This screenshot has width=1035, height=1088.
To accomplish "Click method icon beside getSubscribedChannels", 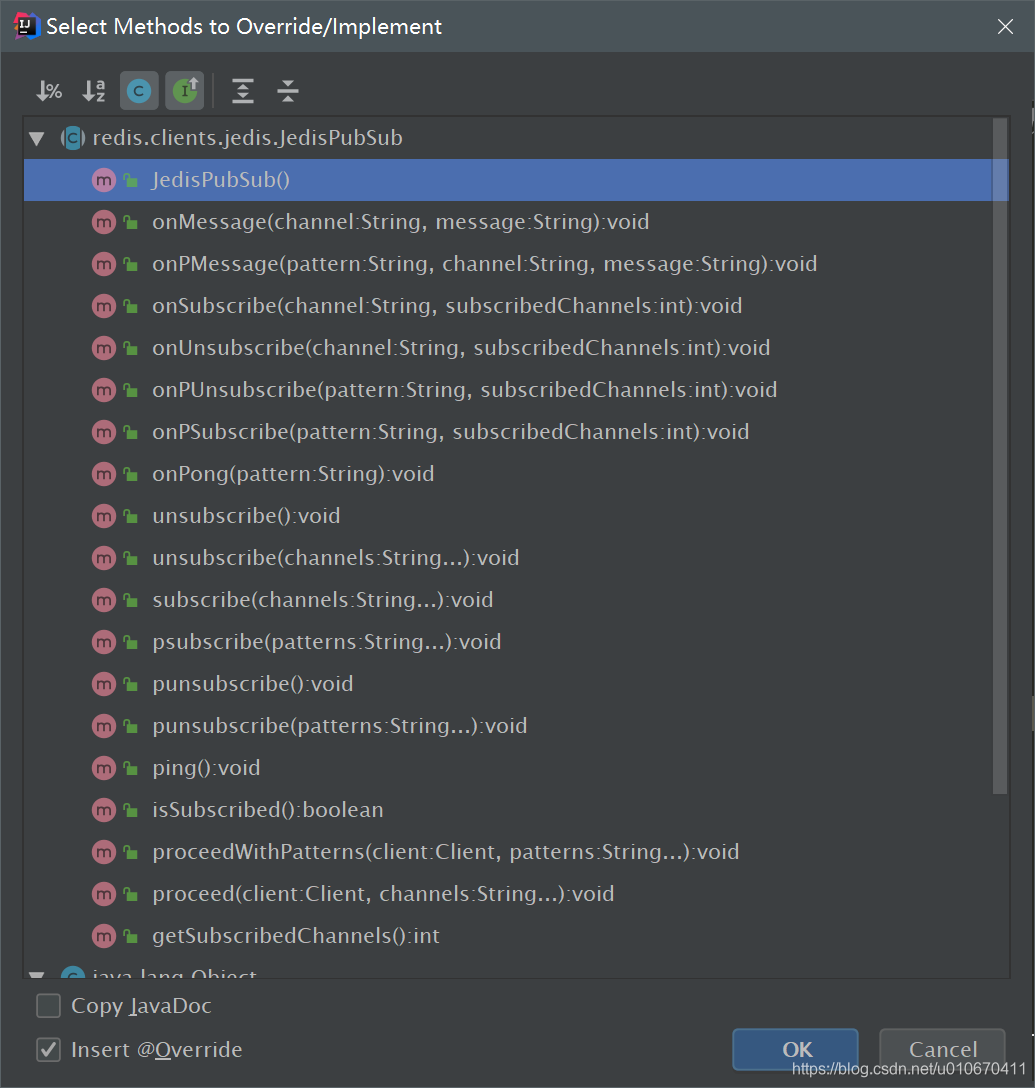I will 104,936.
